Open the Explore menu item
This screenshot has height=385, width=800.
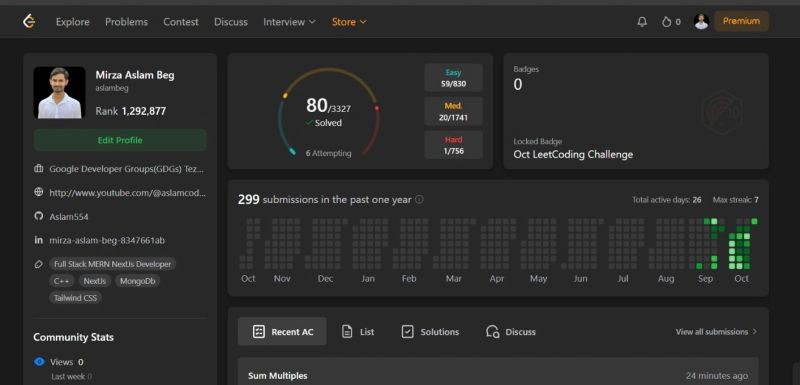pyautogui.click(x=72, y=22)
